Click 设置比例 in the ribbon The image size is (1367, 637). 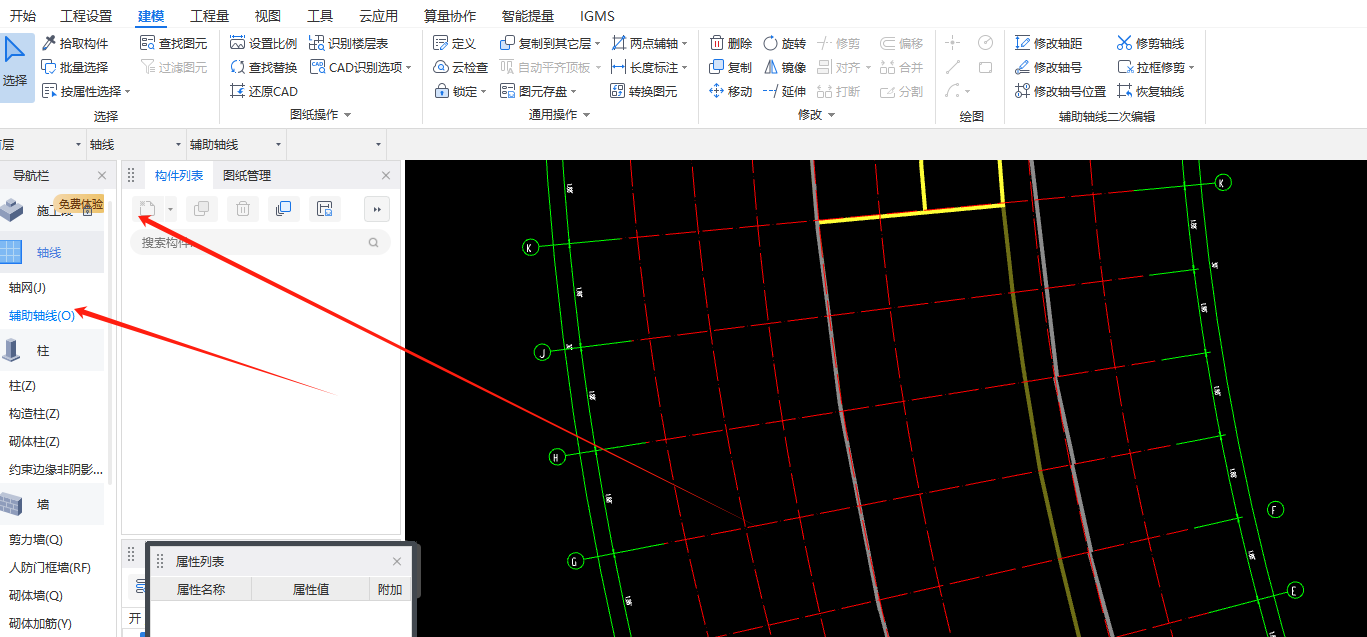tap(263, 43)
